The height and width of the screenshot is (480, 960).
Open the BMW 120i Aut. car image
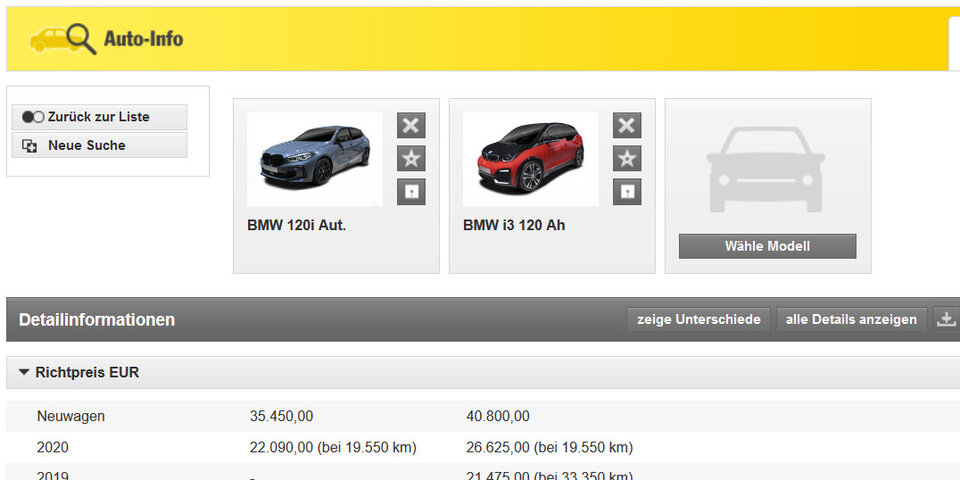tap(315, 159)
